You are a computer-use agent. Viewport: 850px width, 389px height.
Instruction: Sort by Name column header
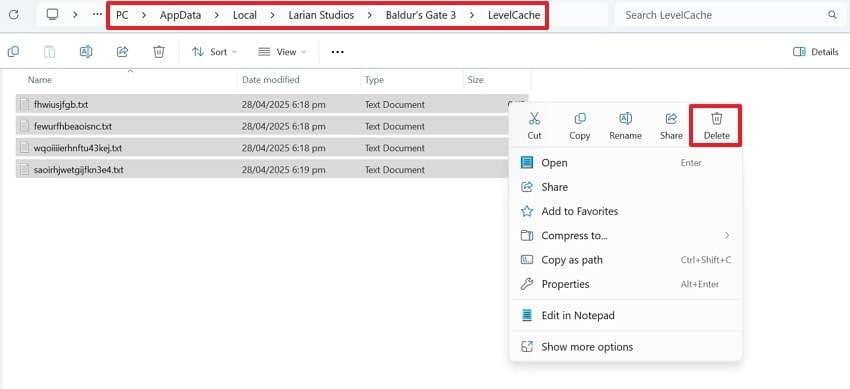(x=40, y=80)
